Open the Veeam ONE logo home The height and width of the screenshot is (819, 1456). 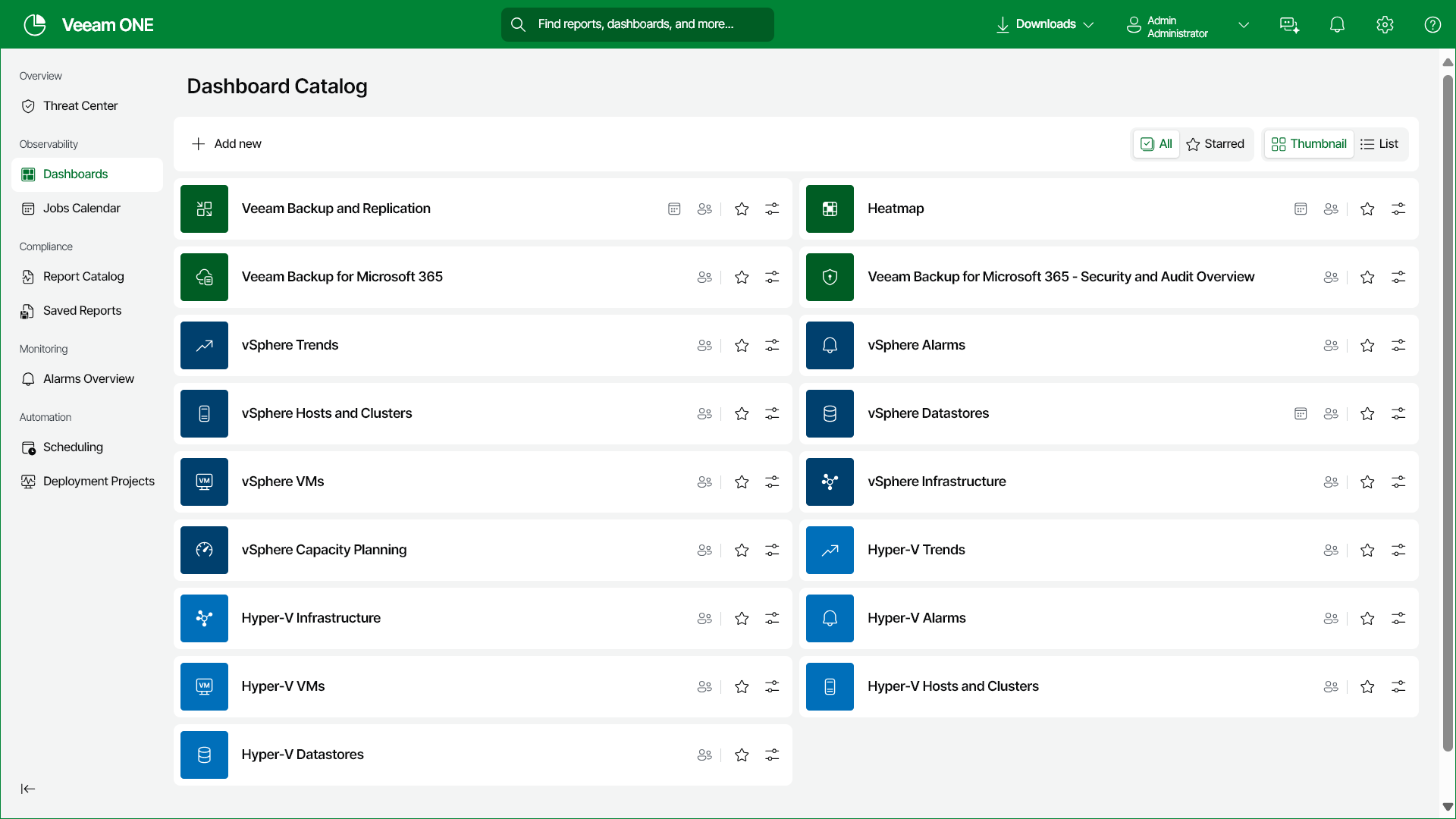[x=88, y=24]
